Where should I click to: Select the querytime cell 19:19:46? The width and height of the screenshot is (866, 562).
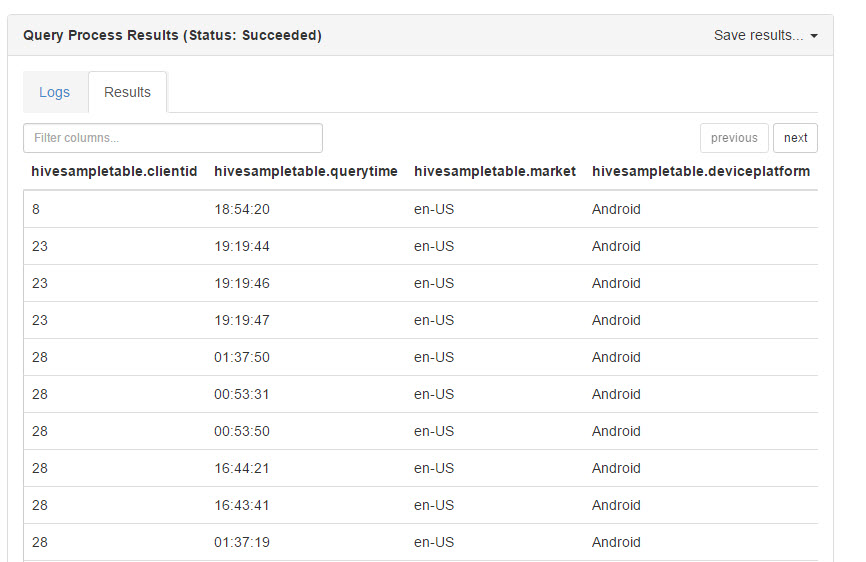click(242, 283)
